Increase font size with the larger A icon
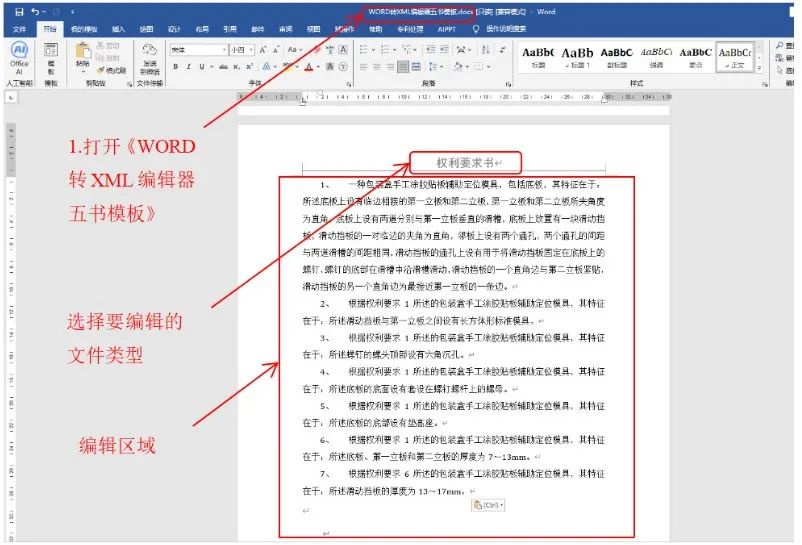The image size is (802, 545). (263, 50)
